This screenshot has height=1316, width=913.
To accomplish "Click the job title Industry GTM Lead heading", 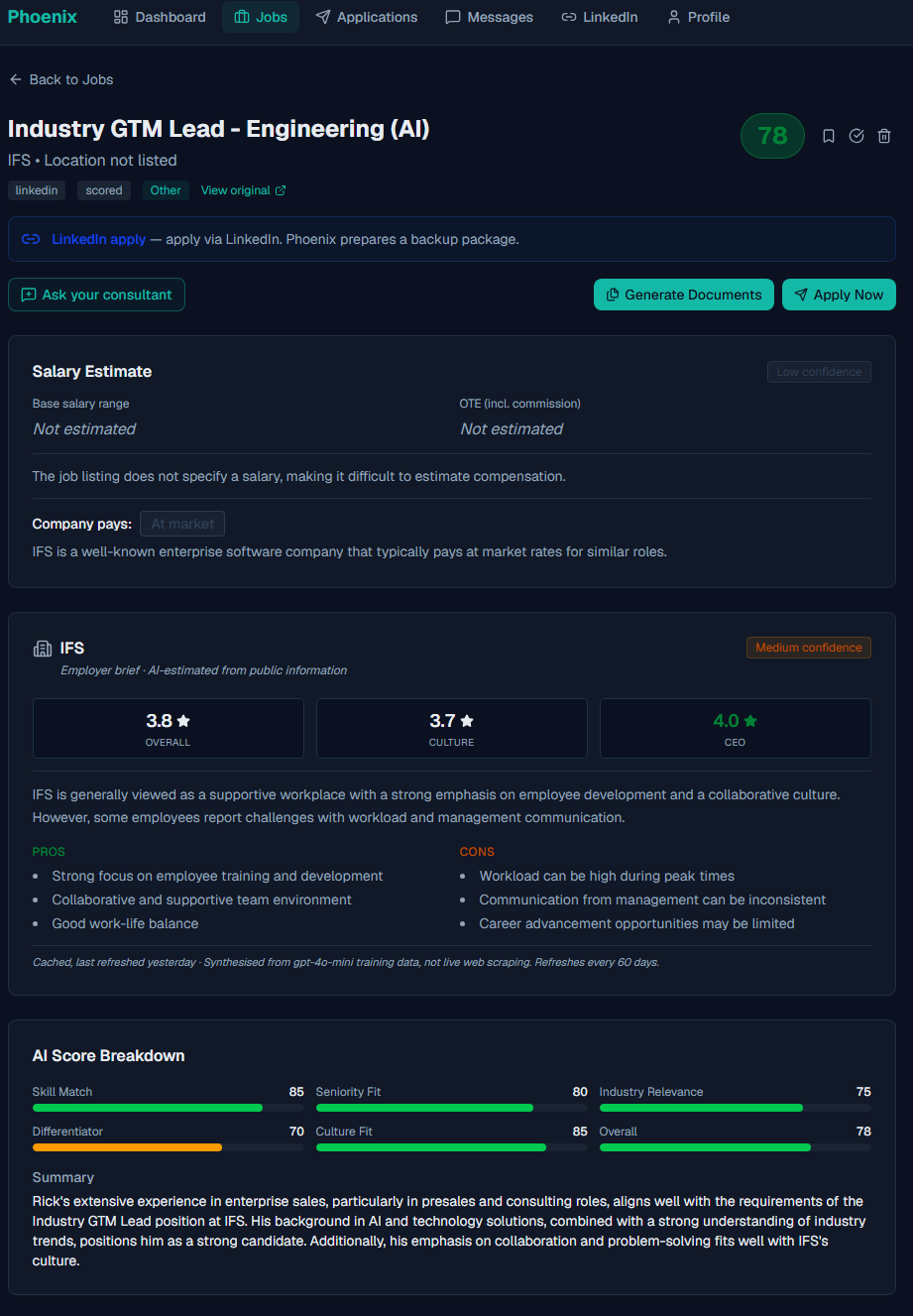I will pos(219,129).
